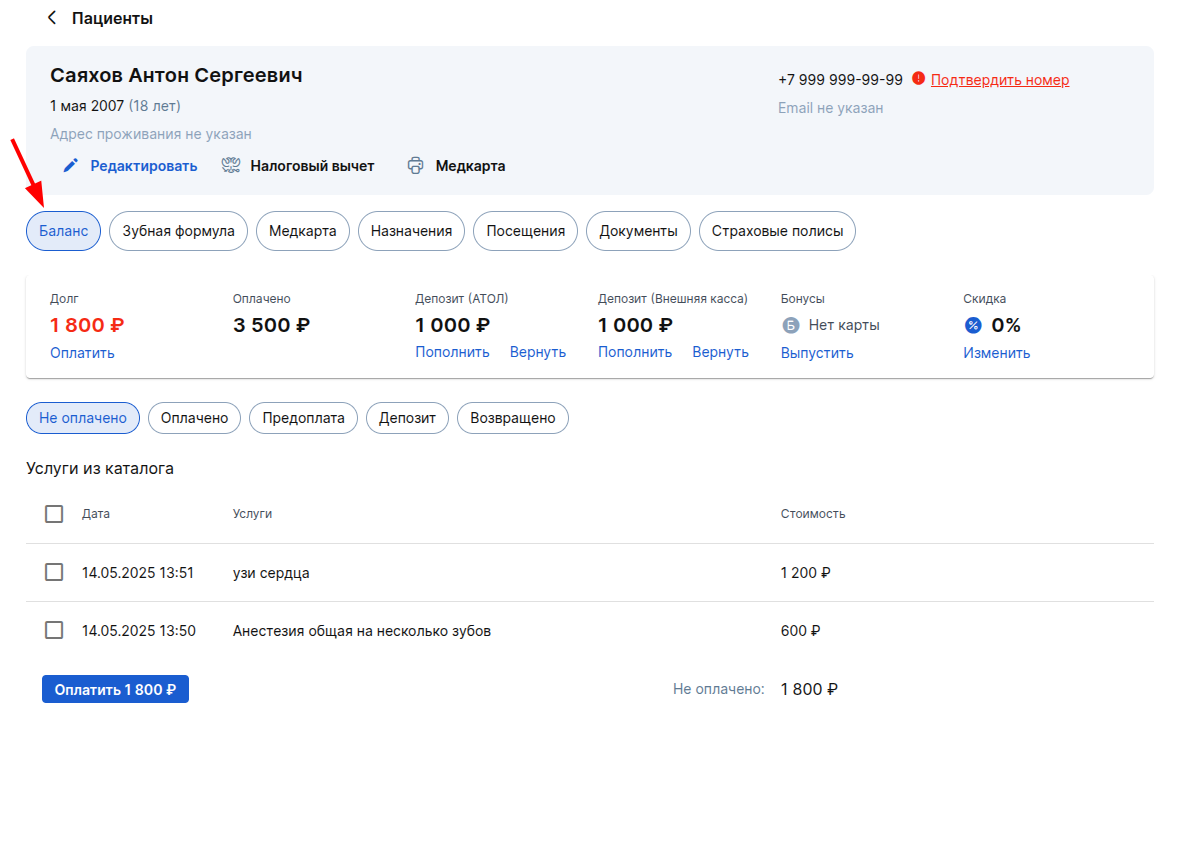The height and width of the screenshot is (854, 1177).
Task: Click the red debt amount 1 800 ₽
Action: (87, 325)
